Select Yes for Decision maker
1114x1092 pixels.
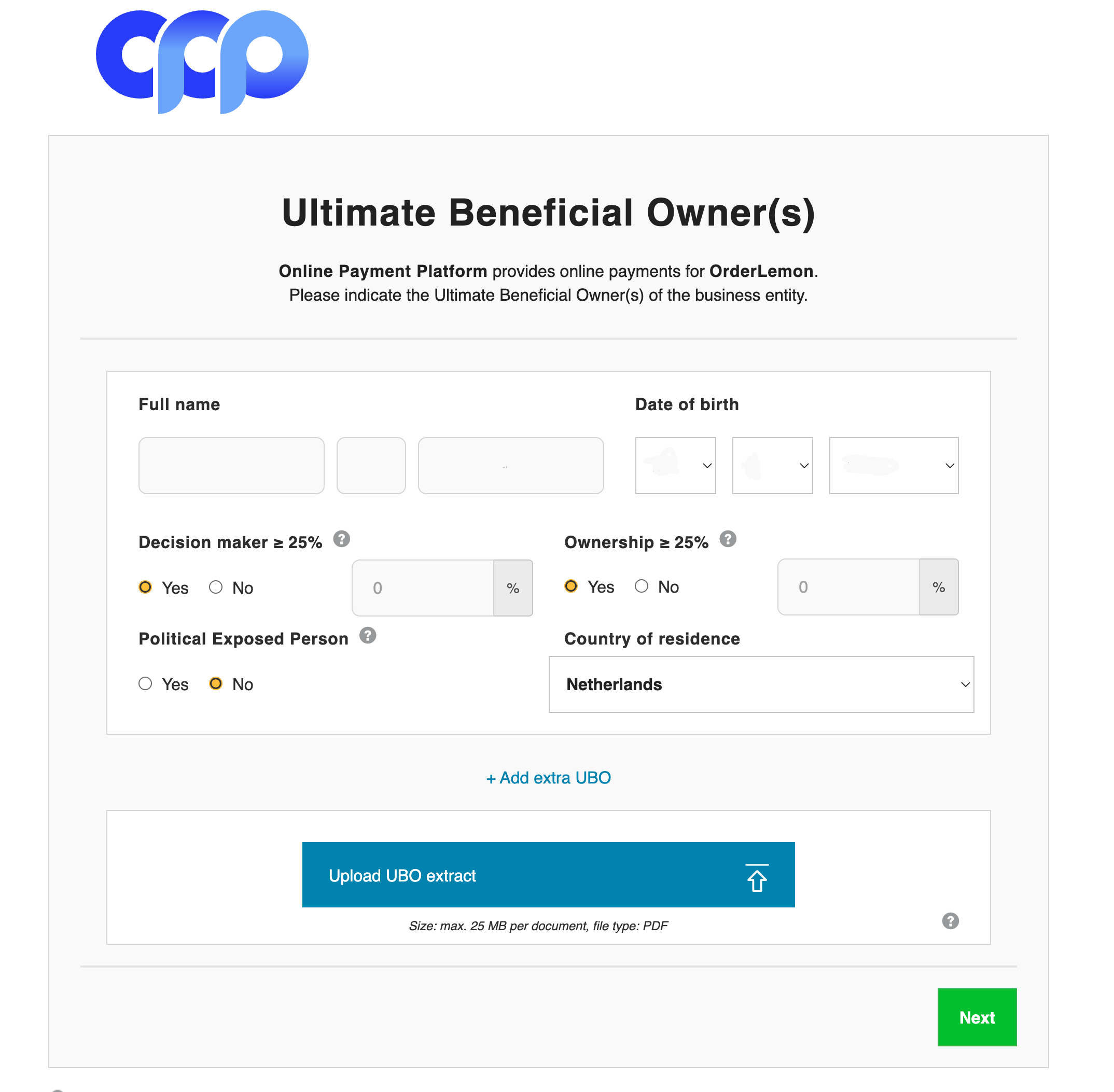[146, 587]
